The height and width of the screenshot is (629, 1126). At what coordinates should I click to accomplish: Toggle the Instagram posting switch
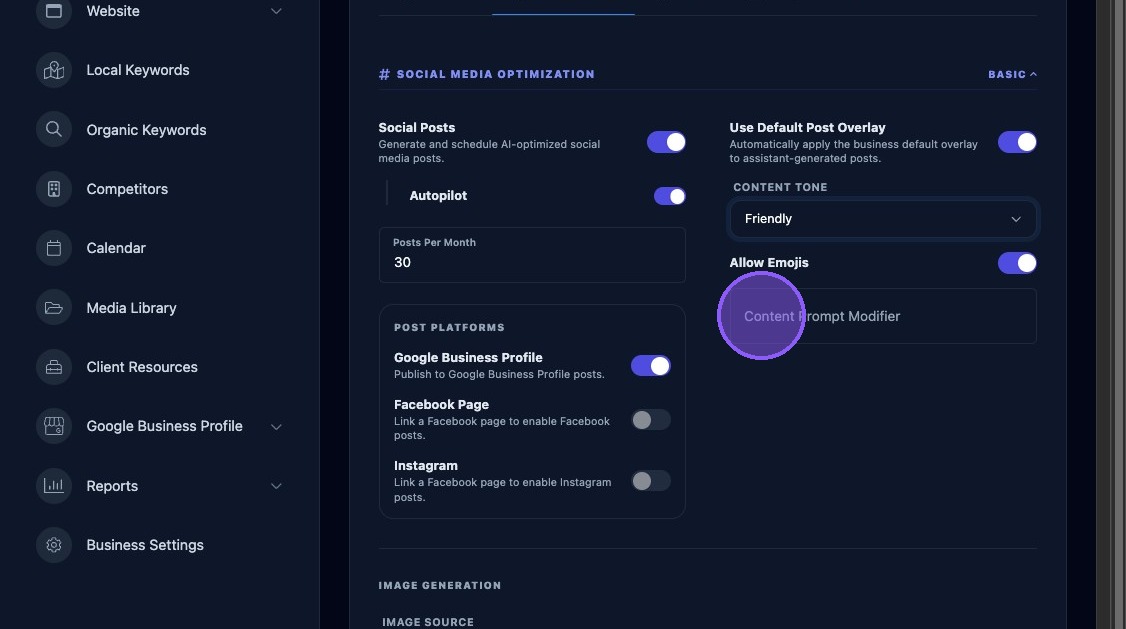651,480
